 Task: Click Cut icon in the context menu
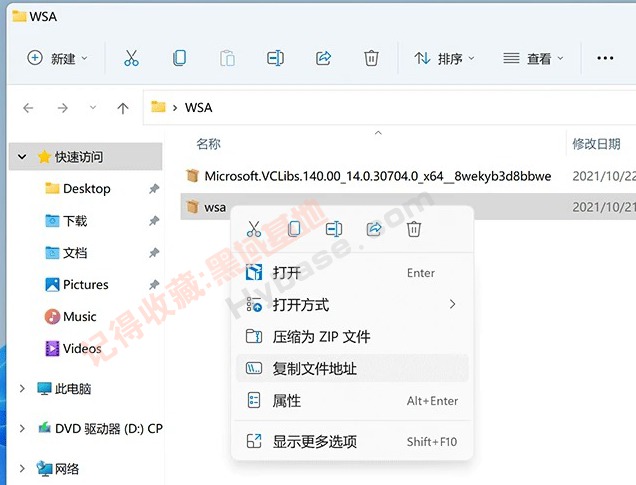pos(254,229)
